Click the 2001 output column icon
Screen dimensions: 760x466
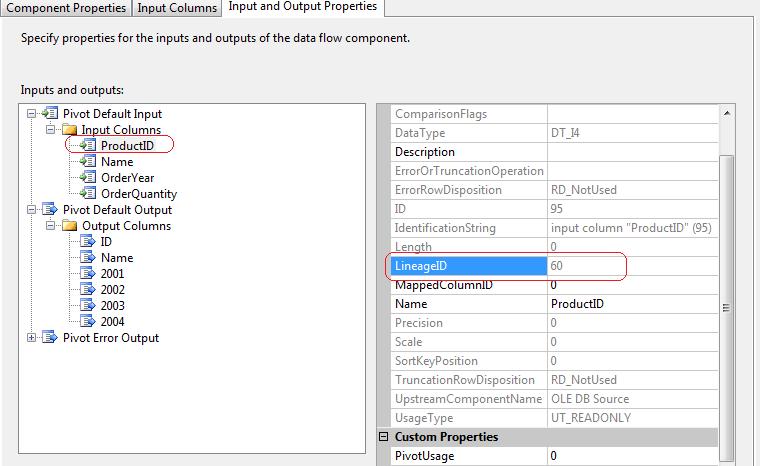tap(87, 274)
